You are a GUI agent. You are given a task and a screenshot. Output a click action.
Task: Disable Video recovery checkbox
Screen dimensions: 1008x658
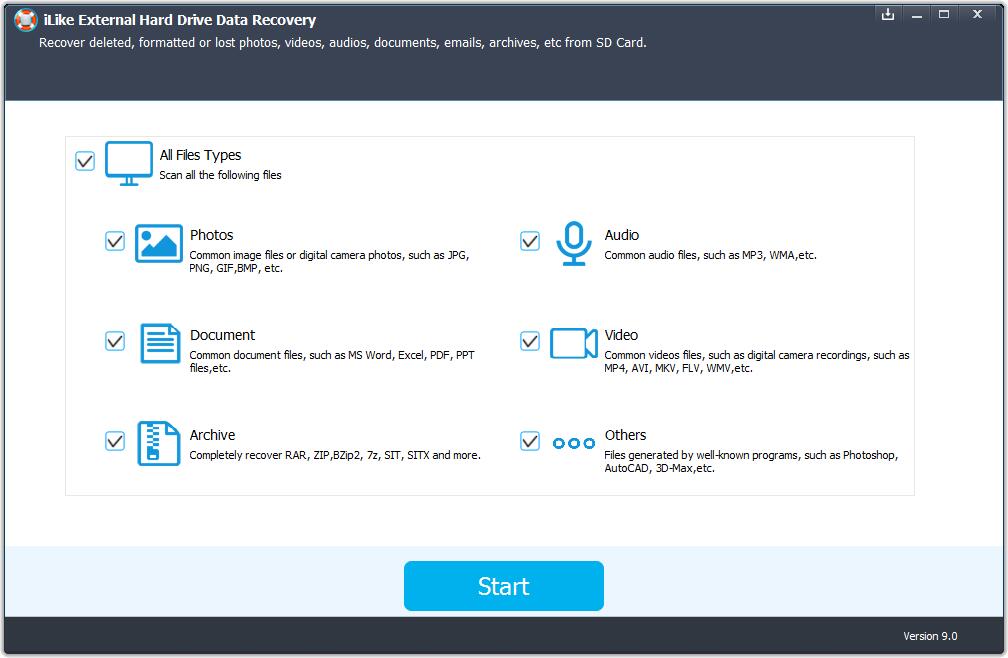pos(530,340)
